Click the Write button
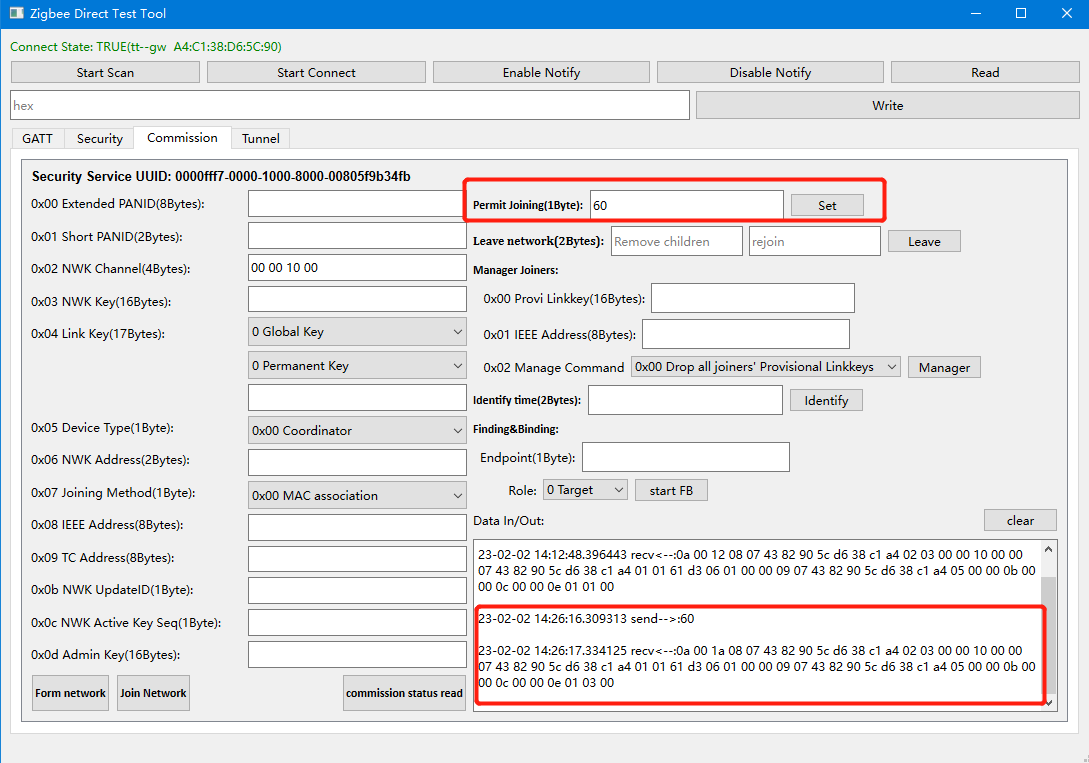This screenshot has height=763, width=1089. click(x=888, y=106)
